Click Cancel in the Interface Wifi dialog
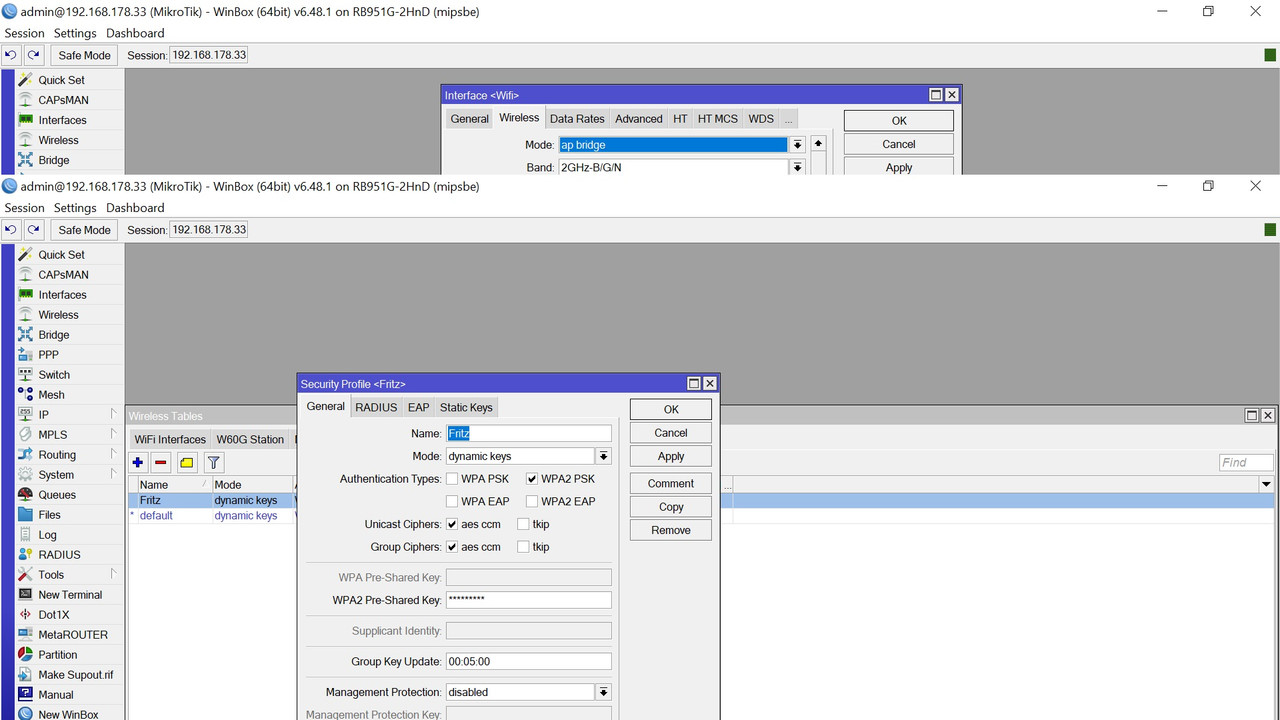1280x720 pixels. pos(899,144)
